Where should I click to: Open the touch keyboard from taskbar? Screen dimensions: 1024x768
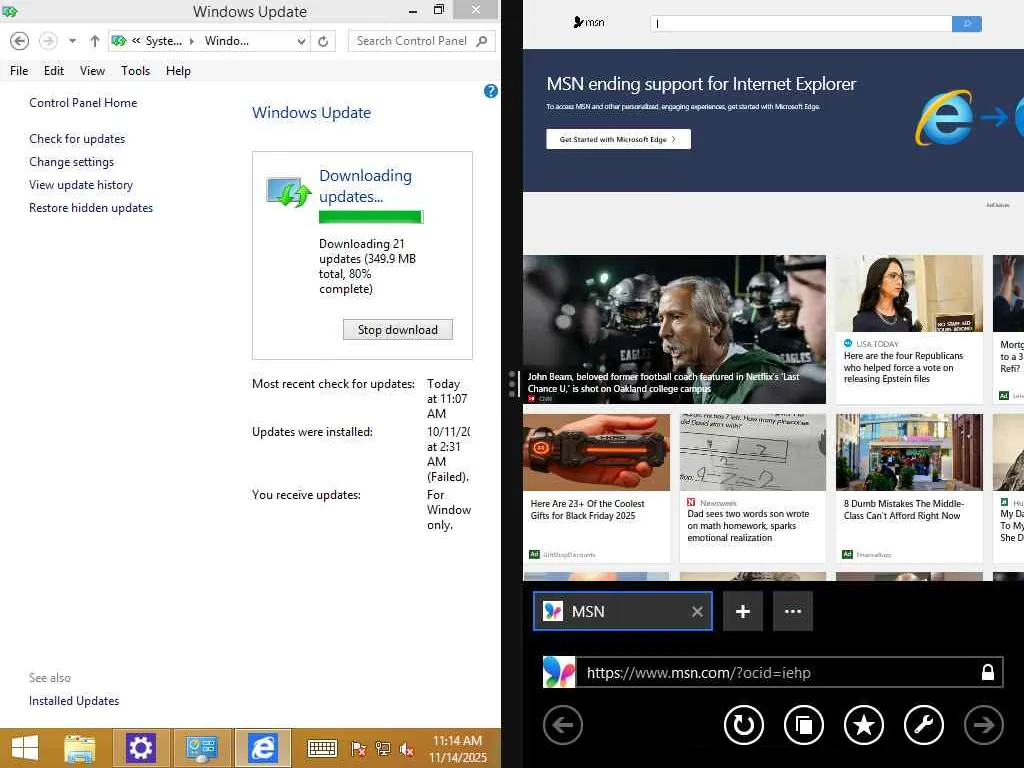pyautogui.click(x=322, y=749)
